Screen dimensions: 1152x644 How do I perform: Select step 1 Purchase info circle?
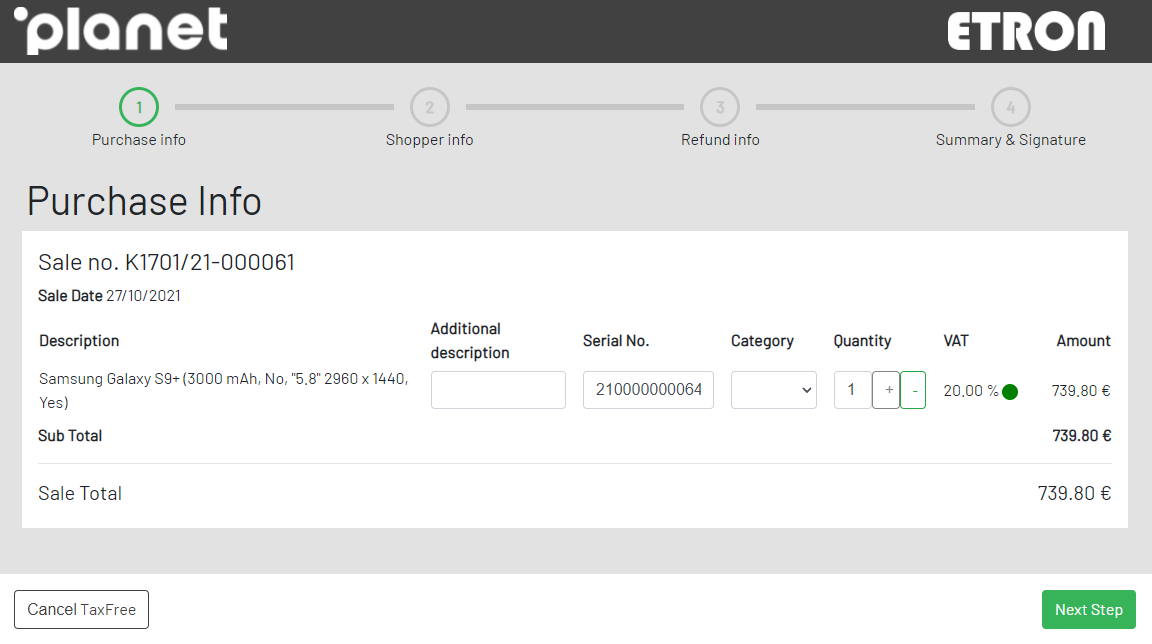(x=139, y=107)
